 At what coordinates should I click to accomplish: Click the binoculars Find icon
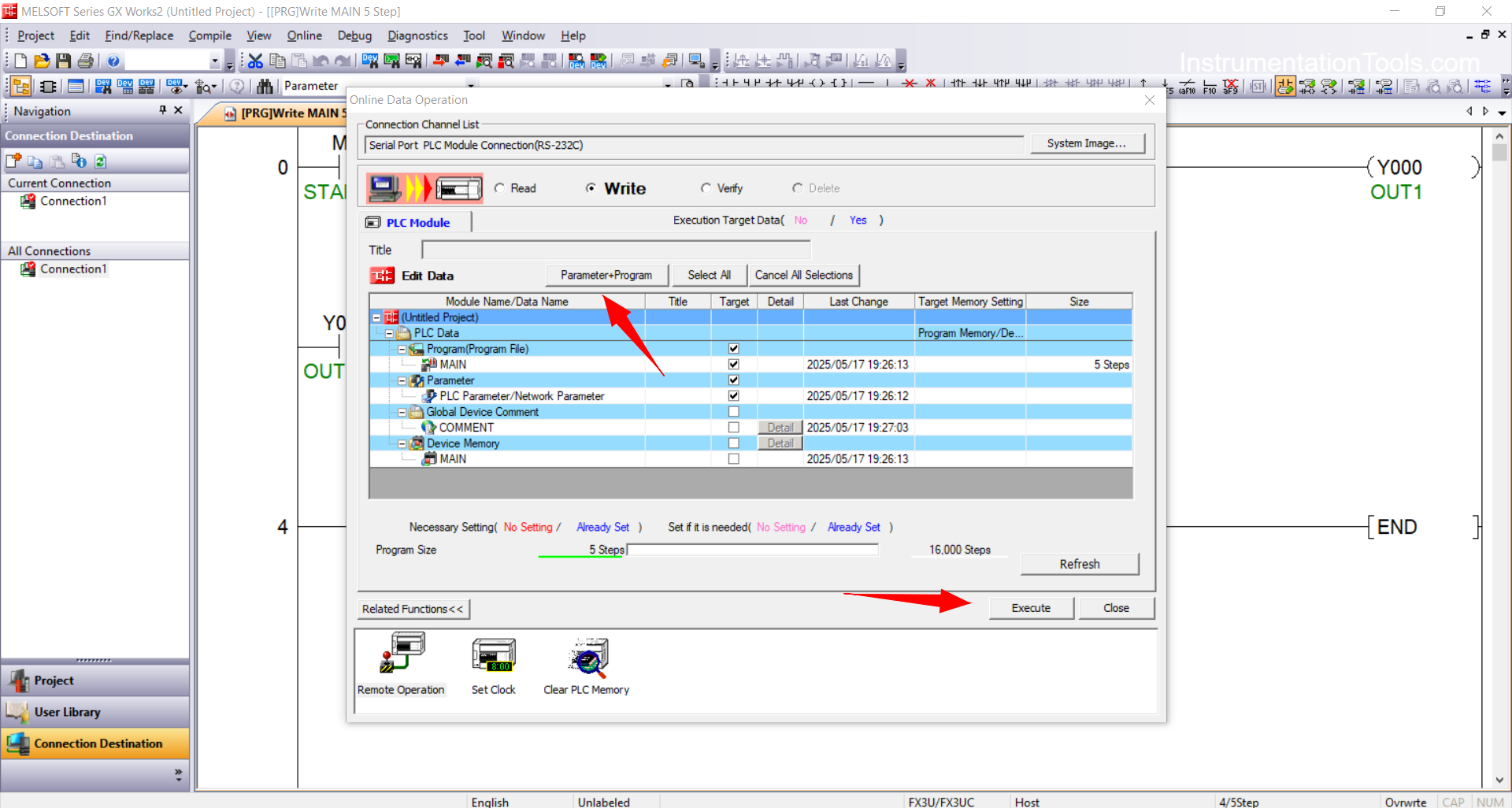pos(265,86)
